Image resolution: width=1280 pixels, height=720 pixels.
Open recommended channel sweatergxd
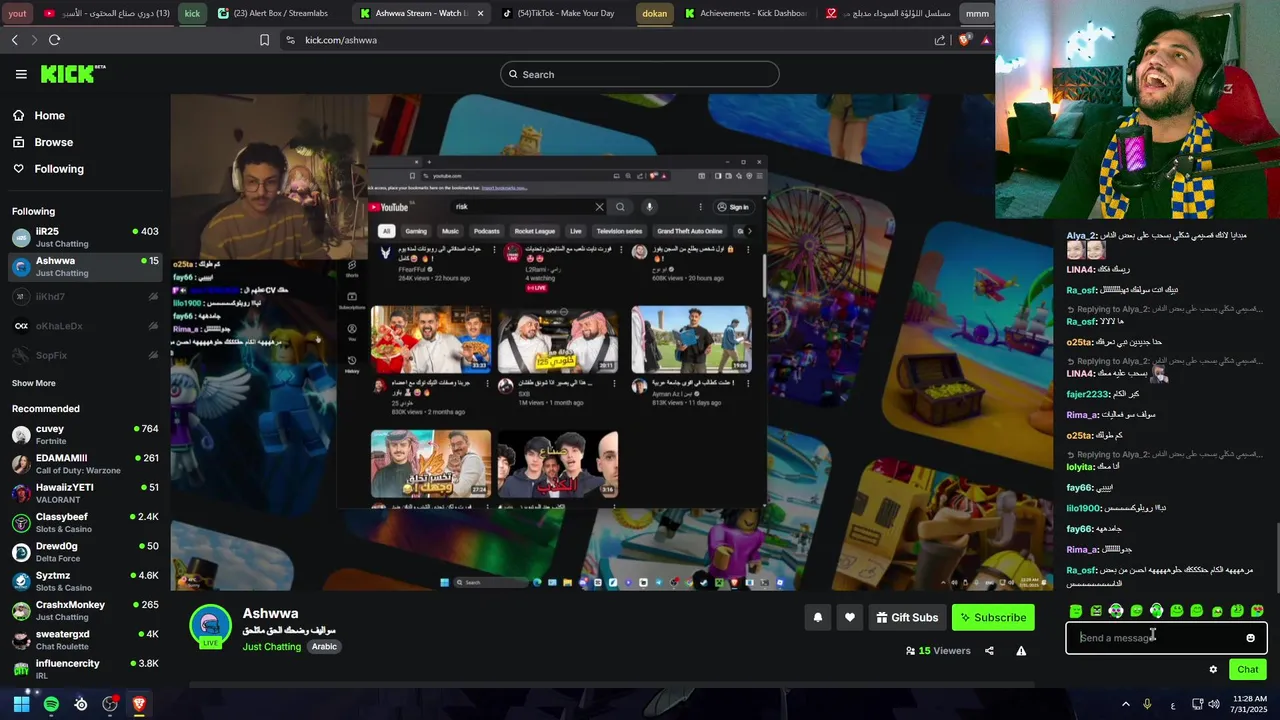[85, 640]
